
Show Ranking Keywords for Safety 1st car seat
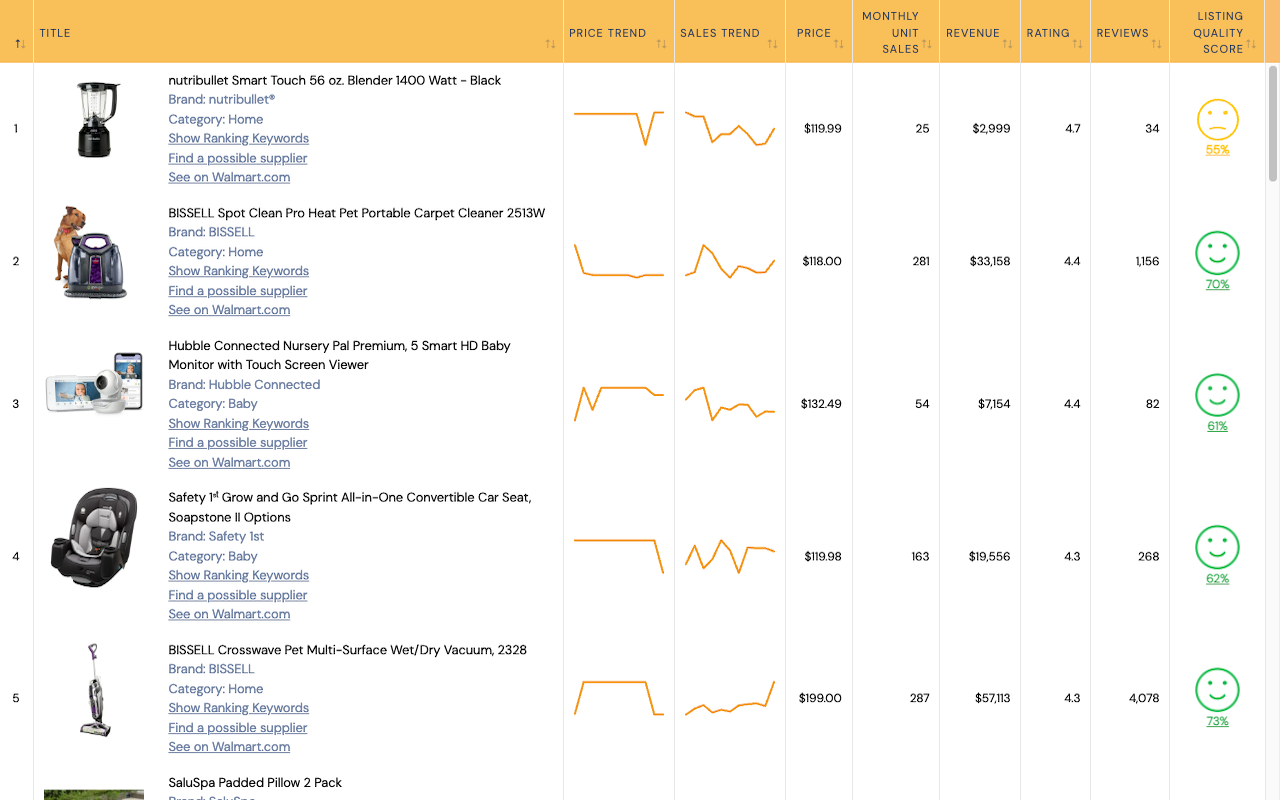click(x=238, y=575)
